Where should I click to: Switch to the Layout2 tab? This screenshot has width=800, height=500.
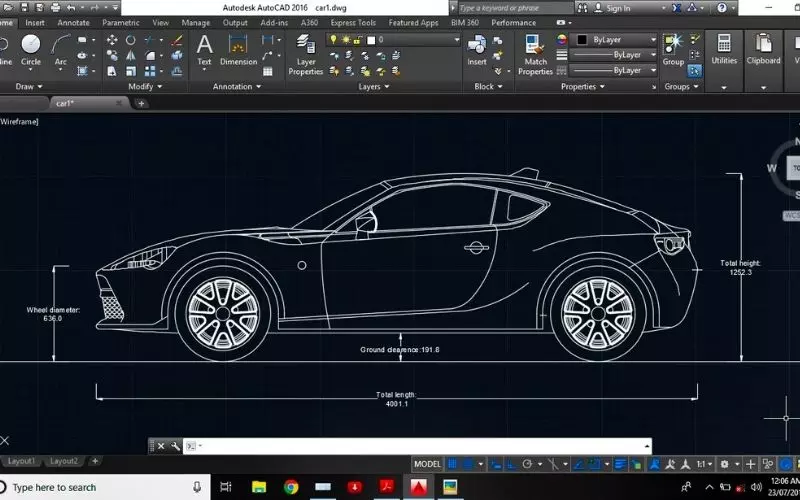(64, 461)
